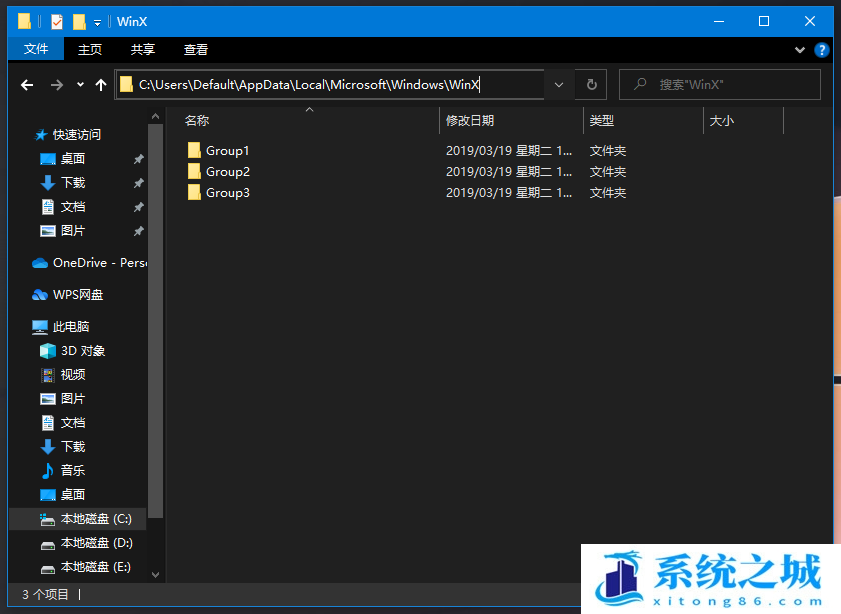The image size is (841, 614).
Task: Open OneDrive - Personal in the sidebar
Action: [89, 263]
